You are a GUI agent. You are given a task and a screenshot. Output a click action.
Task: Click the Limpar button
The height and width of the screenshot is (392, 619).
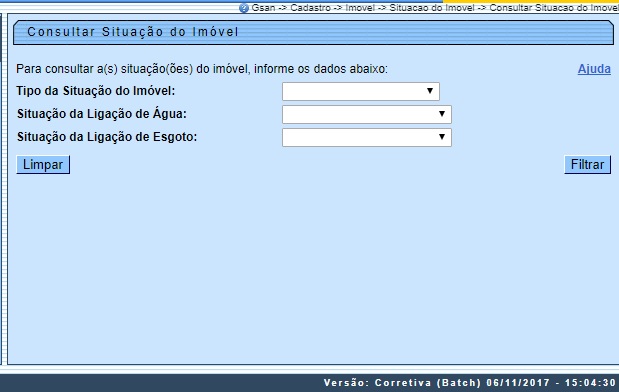click(43, 165)
